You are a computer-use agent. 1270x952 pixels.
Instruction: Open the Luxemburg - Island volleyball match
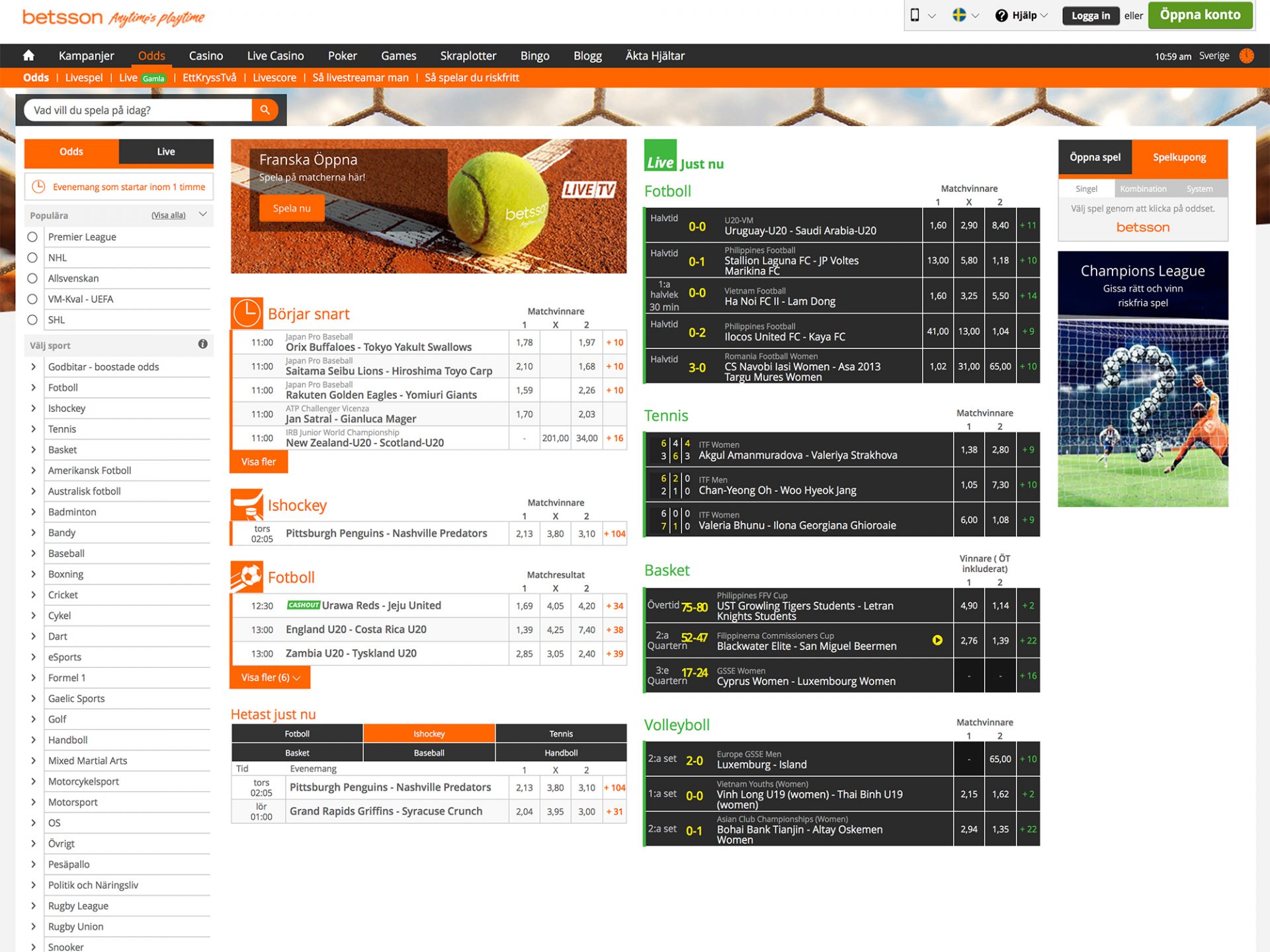click(762, 765)
